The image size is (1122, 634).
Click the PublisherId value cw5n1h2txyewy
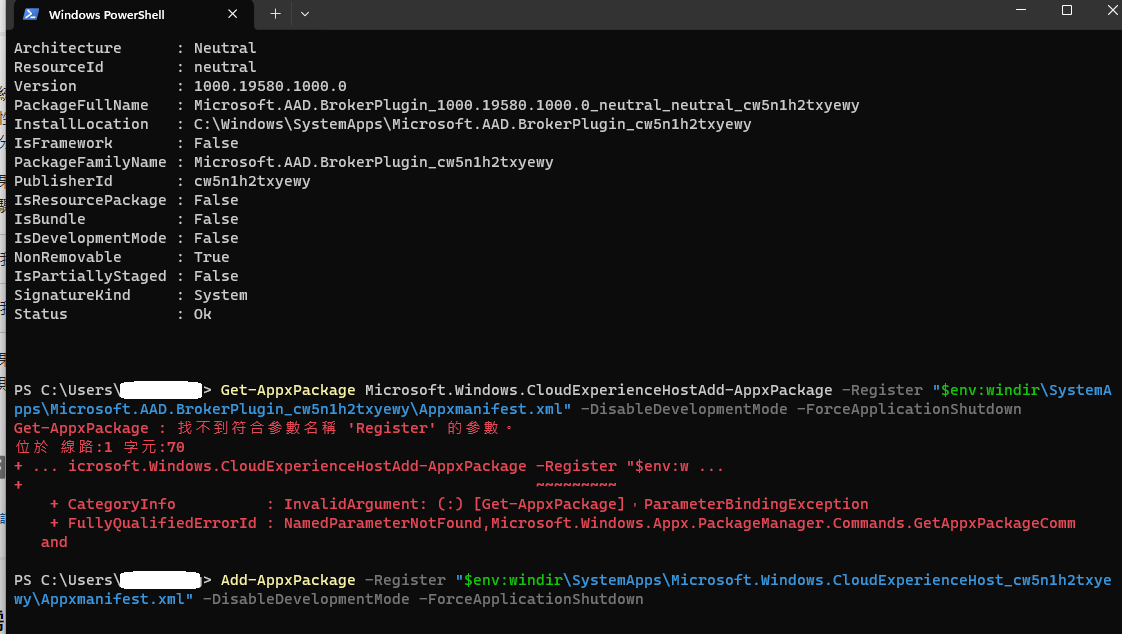pos(252,182)
